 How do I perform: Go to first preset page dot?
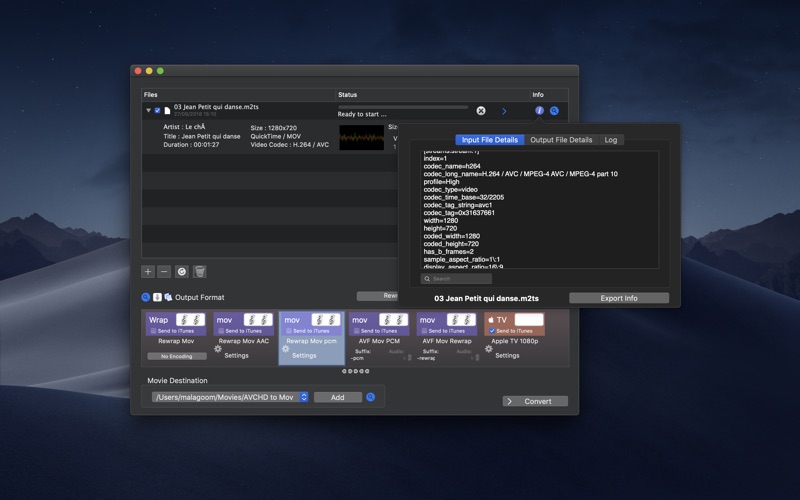click(x=344, y=371)
